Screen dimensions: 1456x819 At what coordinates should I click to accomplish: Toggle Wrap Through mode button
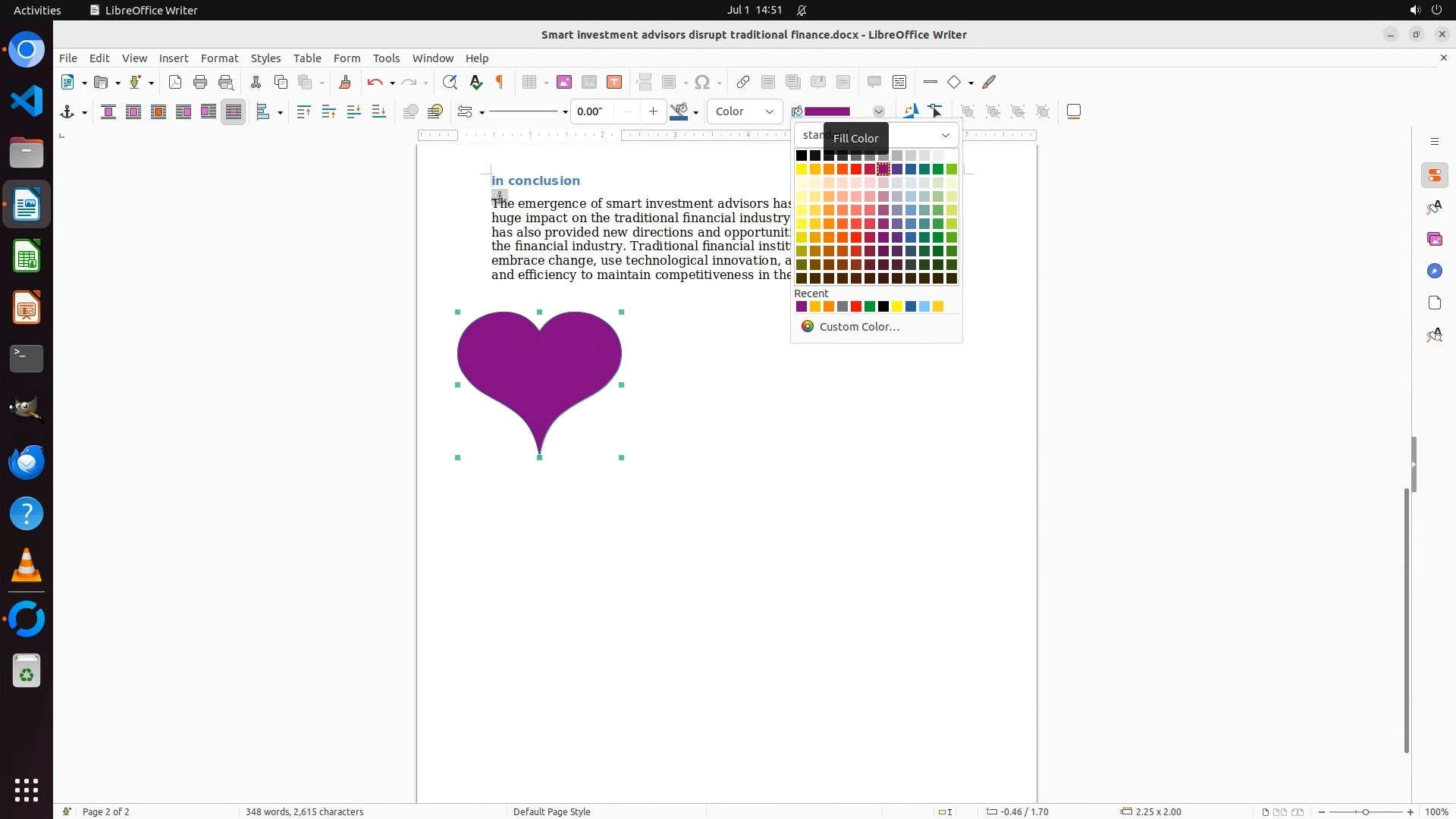234,112
